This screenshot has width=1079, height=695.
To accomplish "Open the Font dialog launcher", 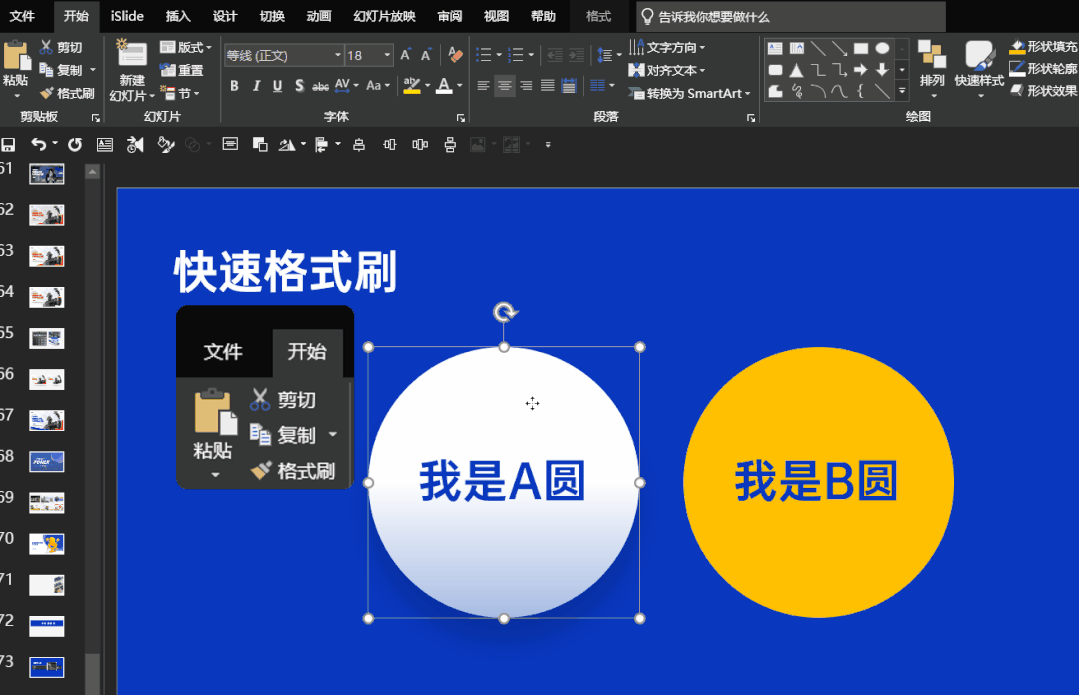I will (x=460, y=118).
